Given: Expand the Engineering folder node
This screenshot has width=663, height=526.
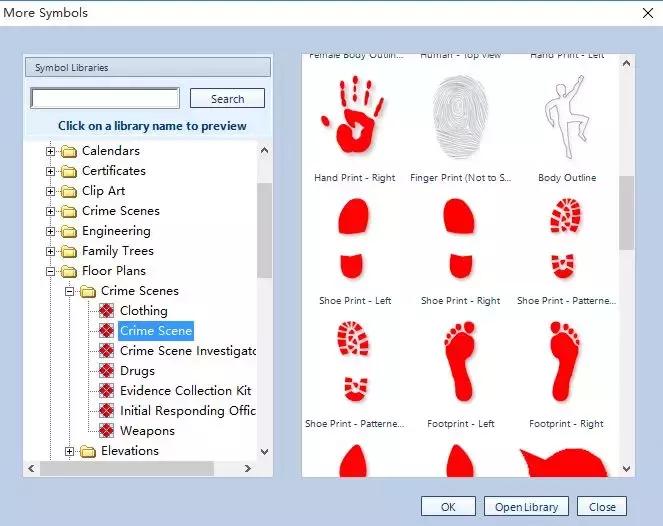Looking at the screenshot, I should [x=51, y=231].
